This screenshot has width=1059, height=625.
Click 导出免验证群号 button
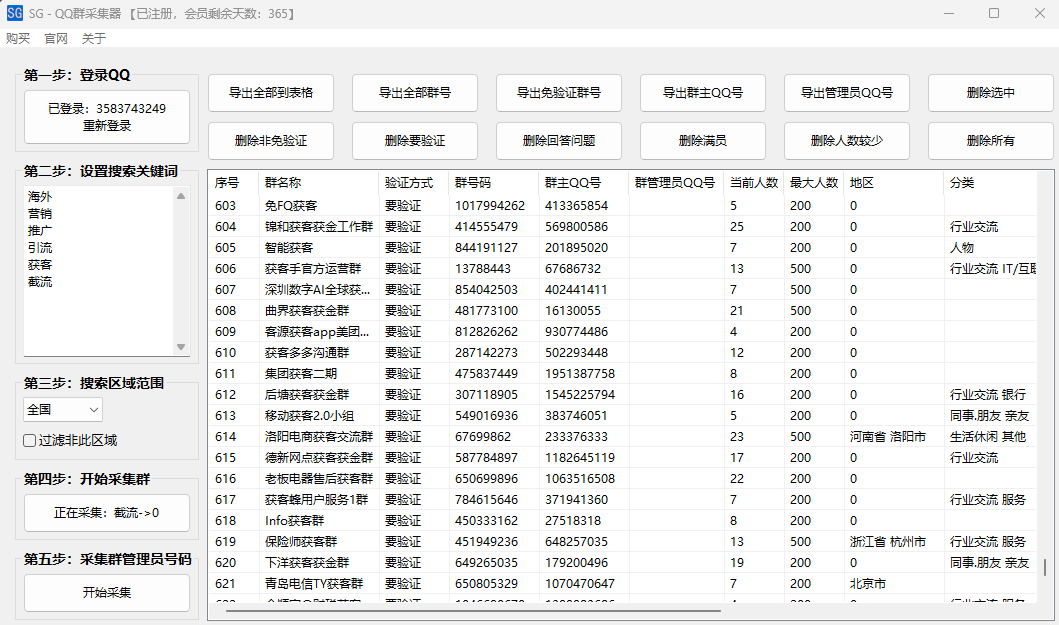point(559,93)
